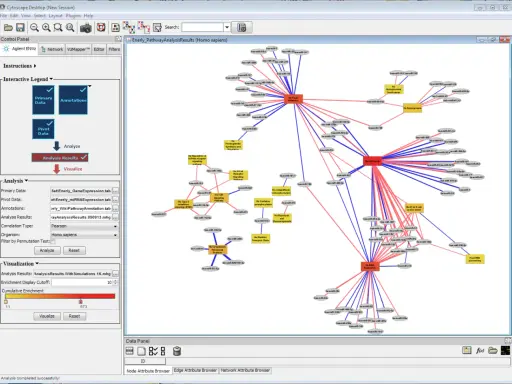This screenshot has width=512, height=384.
Task: Switch to Network Attribute Browser tab
Action: tap(245, 370)
